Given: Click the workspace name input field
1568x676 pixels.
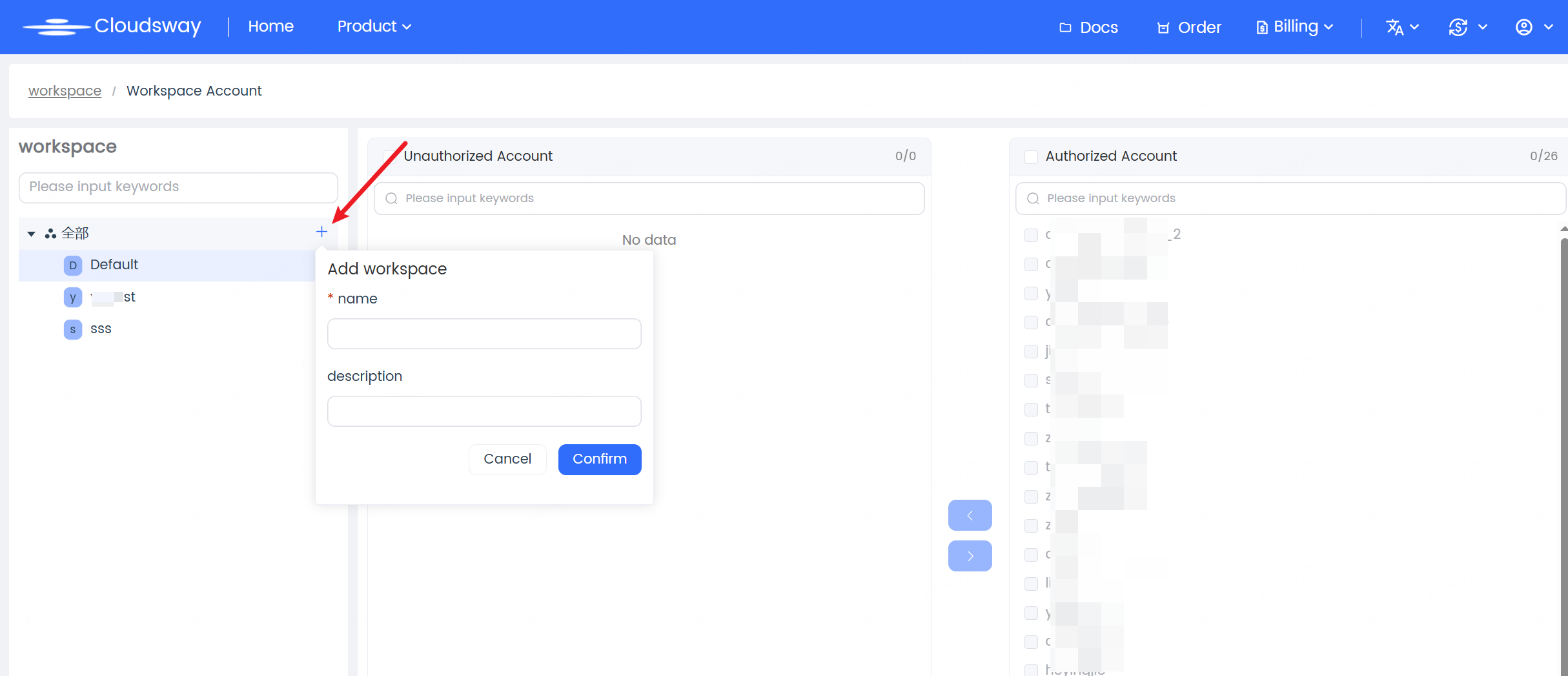Looking at the screenshot, I should click(484, 334).
